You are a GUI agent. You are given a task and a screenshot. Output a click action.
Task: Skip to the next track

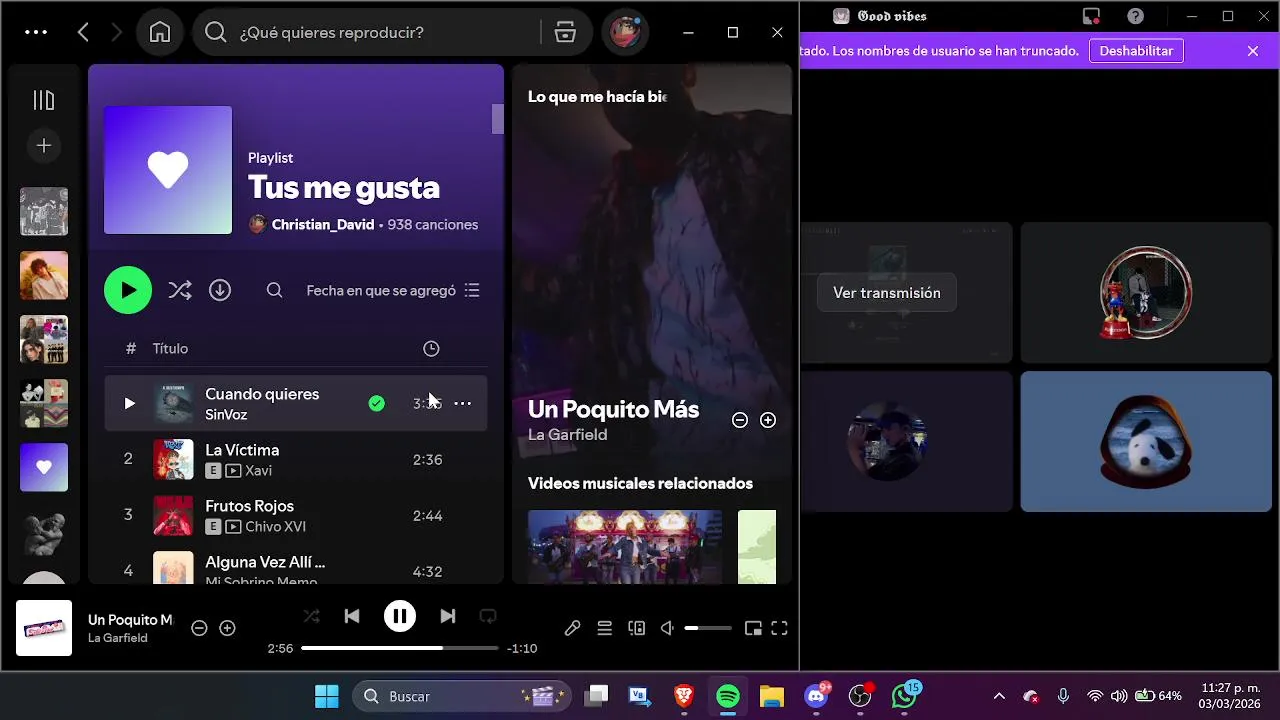coord(448,616)
